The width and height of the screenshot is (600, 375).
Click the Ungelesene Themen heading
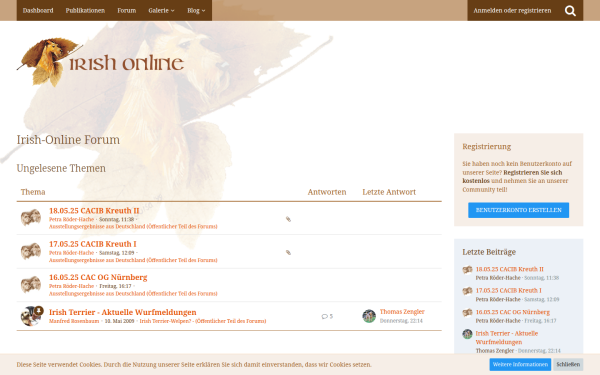click(61, 168)
